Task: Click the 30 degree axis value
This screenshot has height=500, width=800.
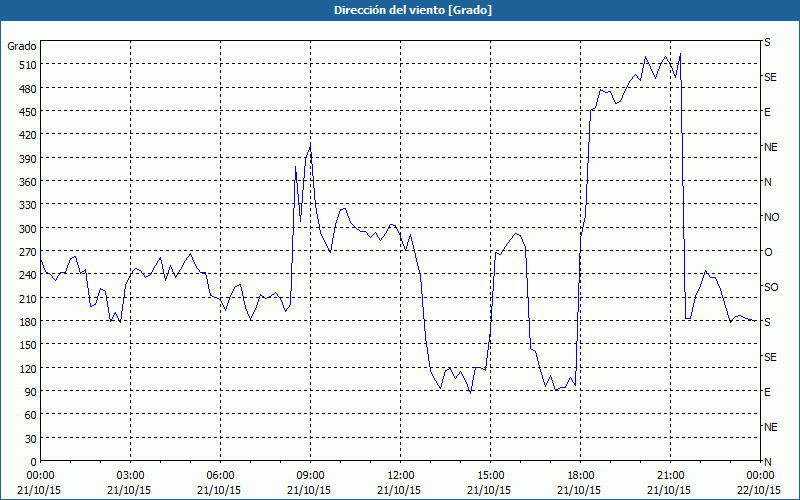Action: (31, 439)
